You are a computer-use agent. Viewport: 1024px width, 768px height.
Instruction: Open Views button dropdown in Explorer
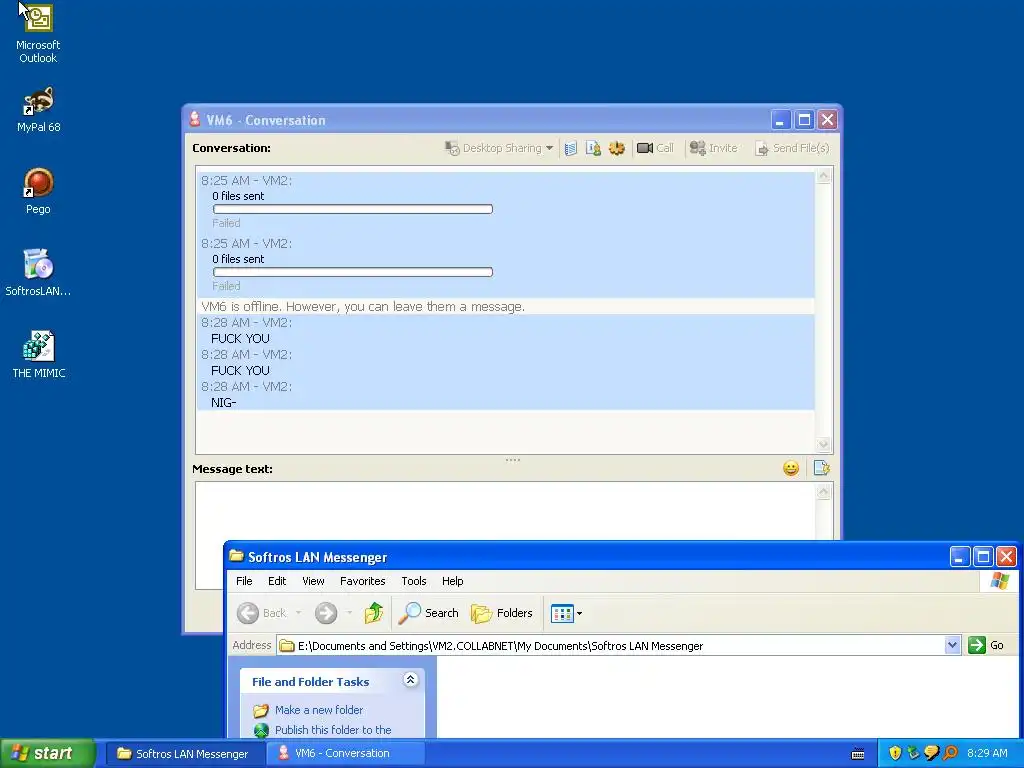pyautogui.click(x=566, y=613)
